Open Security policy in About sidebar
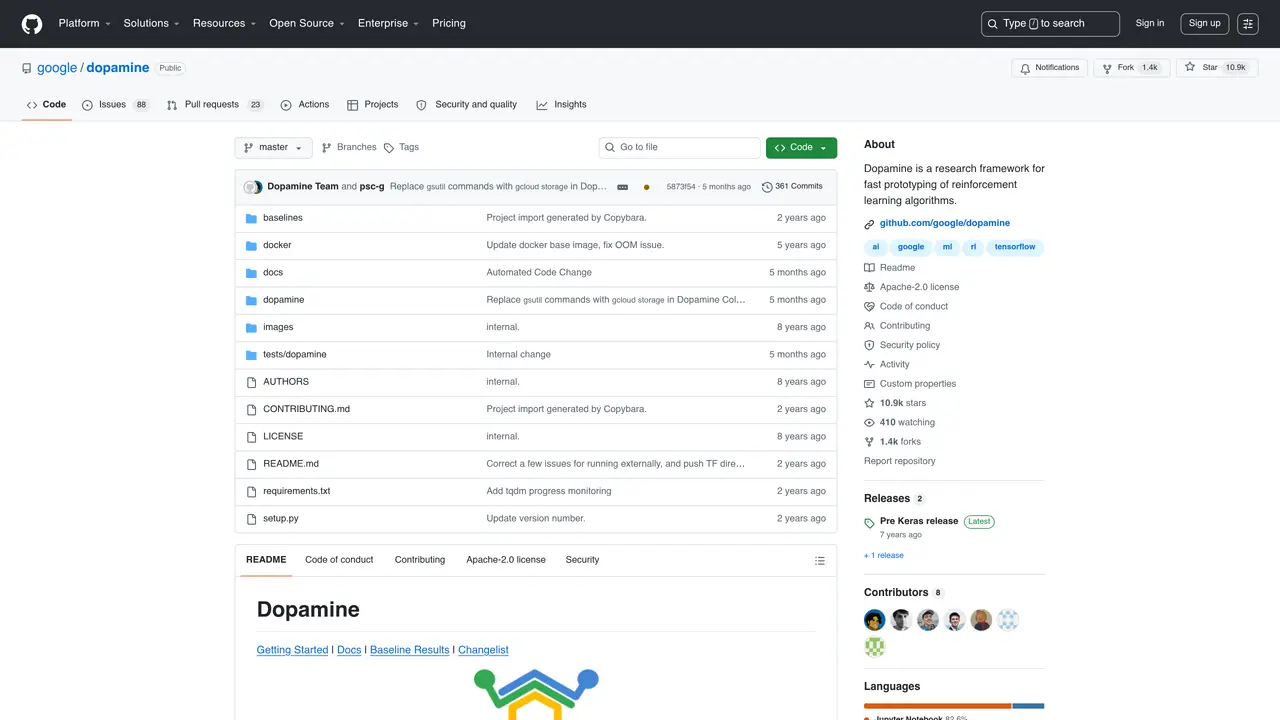Viewport: 1280px width, 720px height. 902,345
